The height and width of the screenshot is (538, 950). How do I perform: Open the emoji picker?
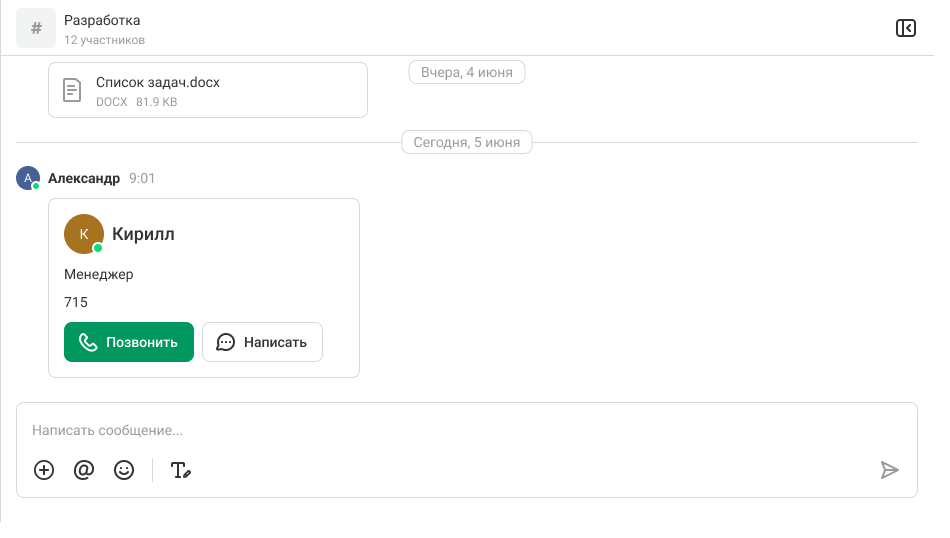point(124,470)
